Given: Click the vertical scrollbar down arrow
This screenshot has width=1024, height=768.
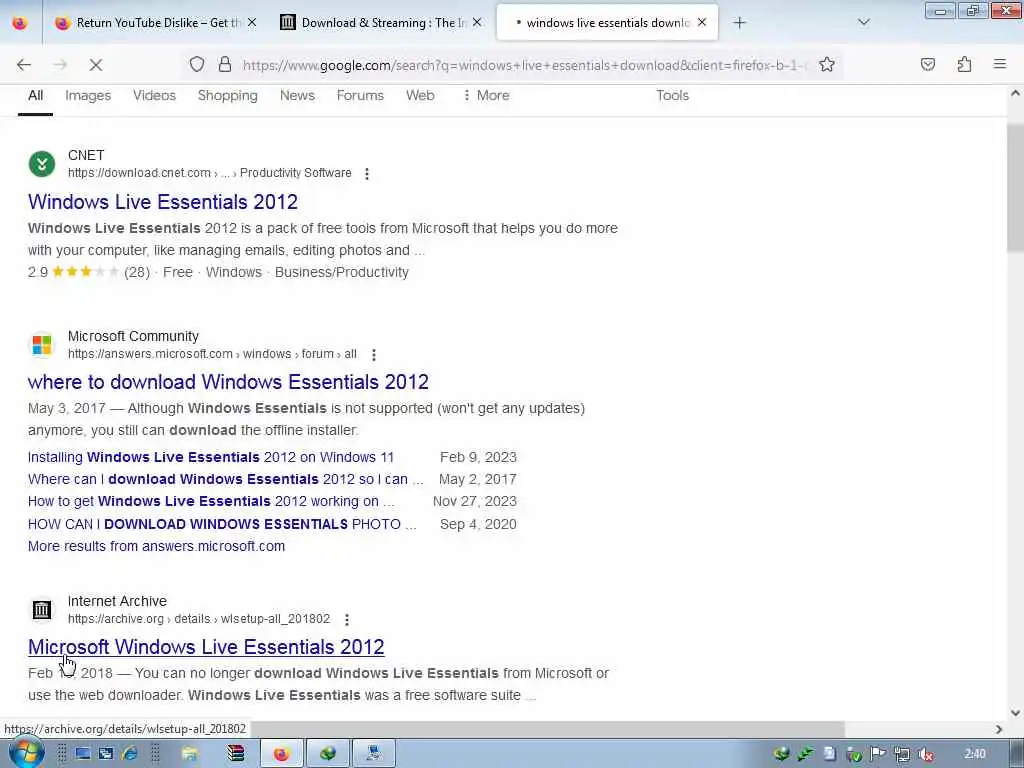Looking at the screenshot, I should pos(1015,712).
